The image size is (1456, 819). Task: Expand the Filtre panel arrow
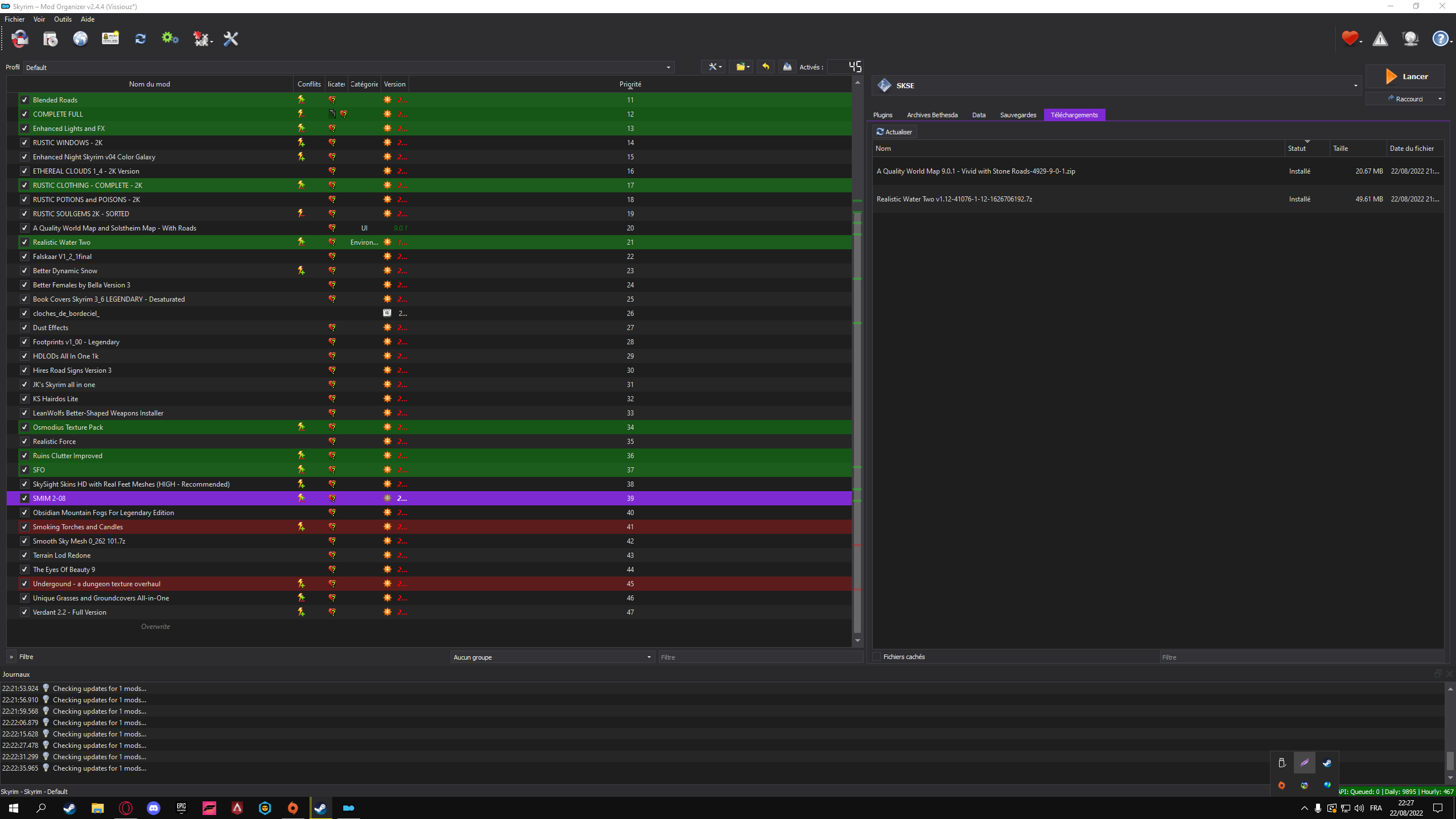pos(11,657)
